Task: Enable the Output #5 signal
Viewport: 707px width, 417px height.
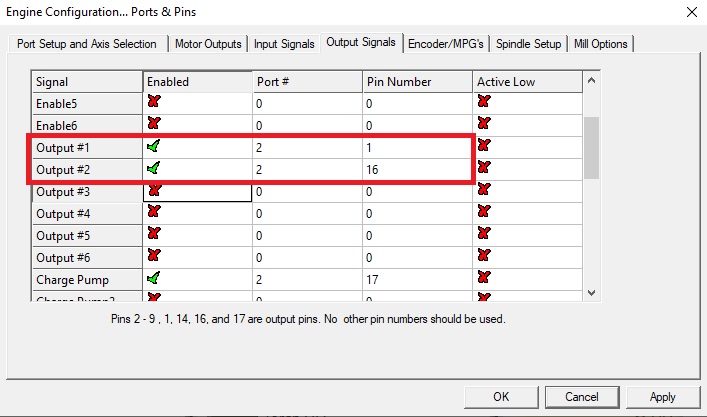Action: click(154, 233)
